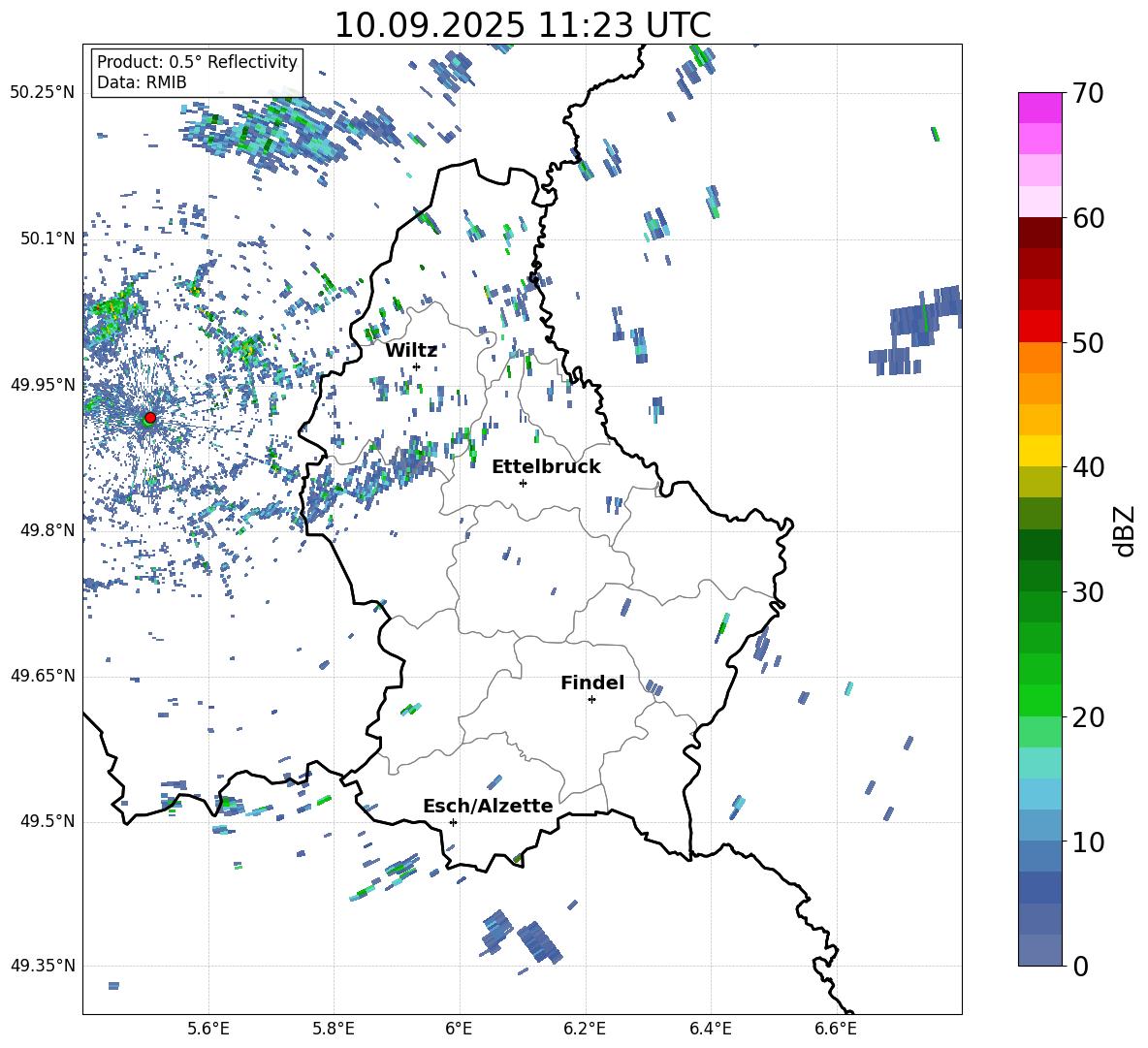Pick the dark maroon swatch below 60 dBZ

1040,233
